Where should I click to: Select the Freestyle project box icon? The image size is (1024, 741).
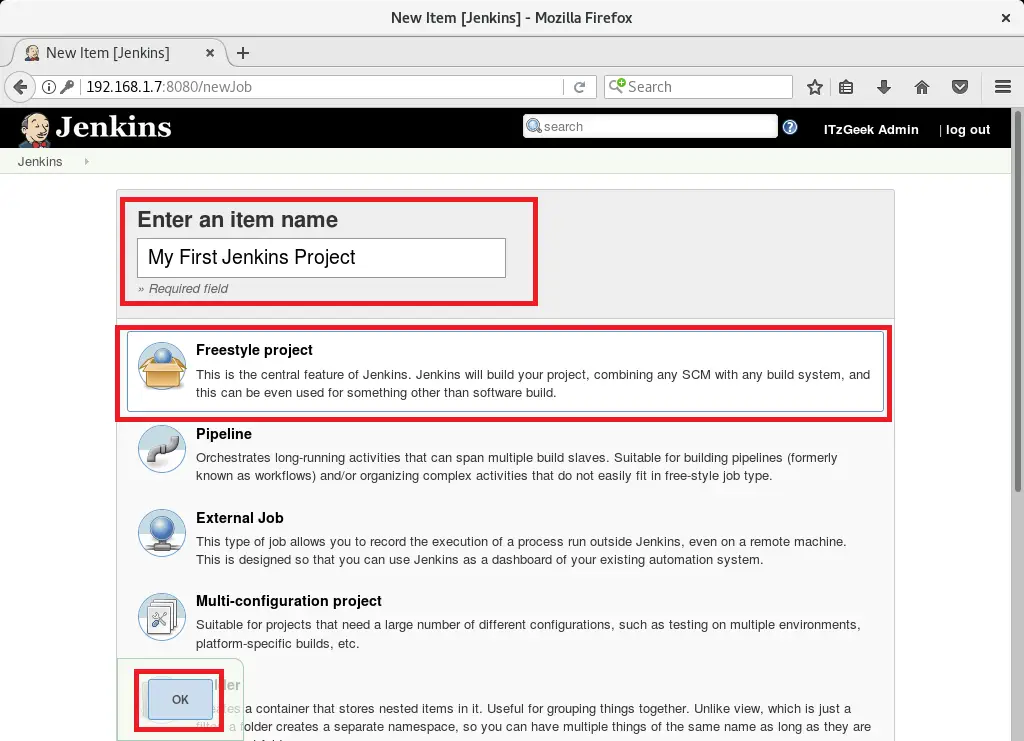click(162, 366)
